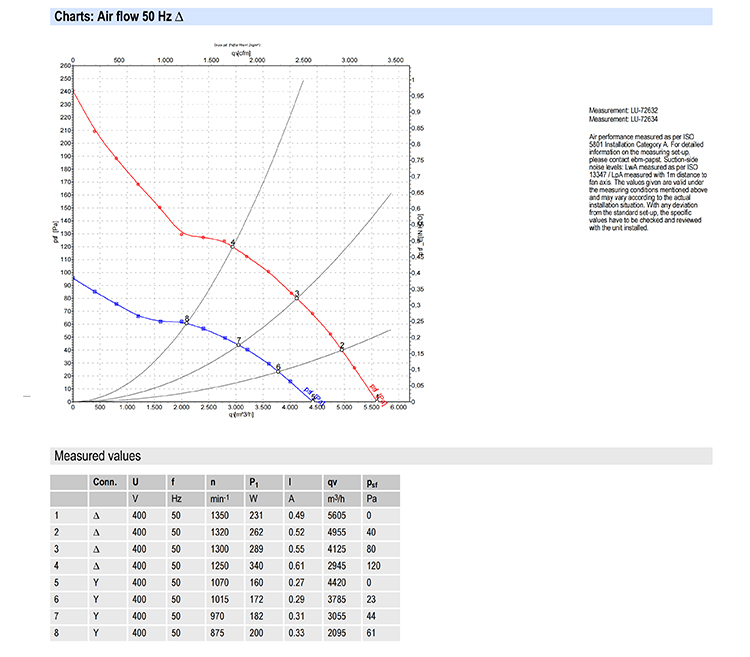This screenshot has width=750, height=657.
Task: Select operating point 4 on the red curve
Action: [x=232, y=246]
